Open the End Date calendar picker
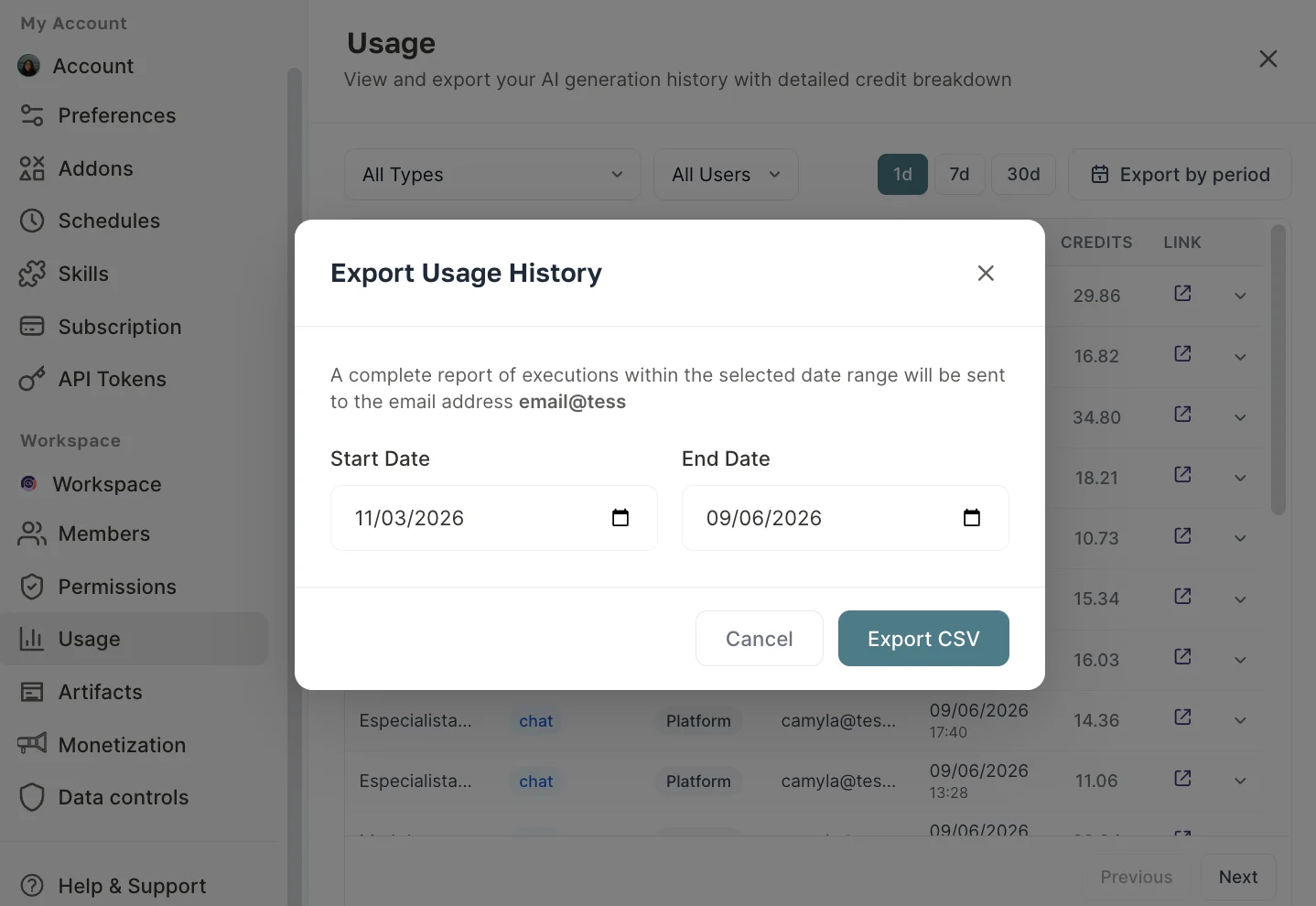The height and width of the screenshot is (906, 1316). point(972,518)
